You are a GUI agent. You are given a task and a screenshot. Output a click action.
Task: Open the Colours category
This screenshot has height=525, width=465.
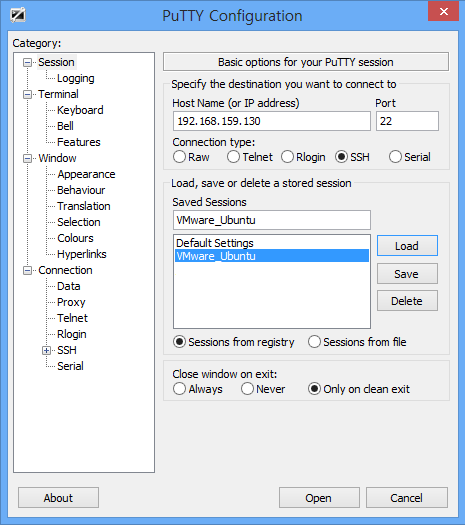75,238
